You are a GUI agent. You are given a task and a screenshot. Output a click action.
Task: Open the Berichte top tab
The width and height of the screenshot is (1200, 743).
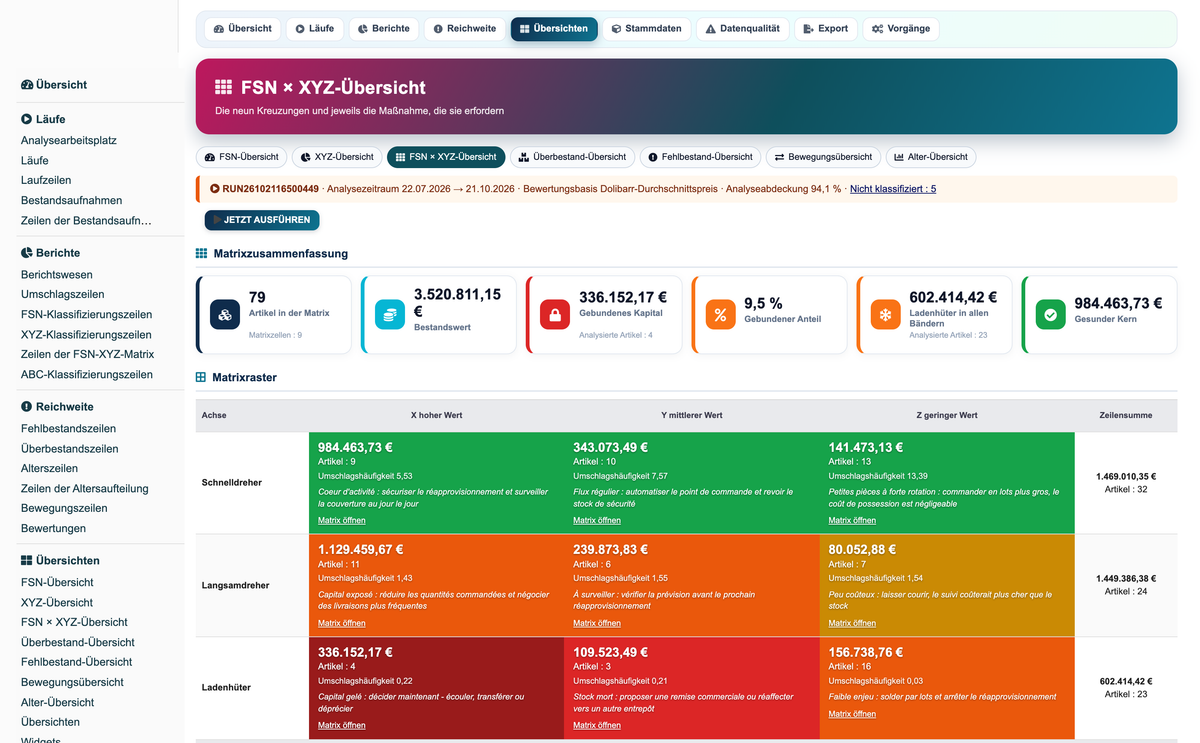coord(384,29)
